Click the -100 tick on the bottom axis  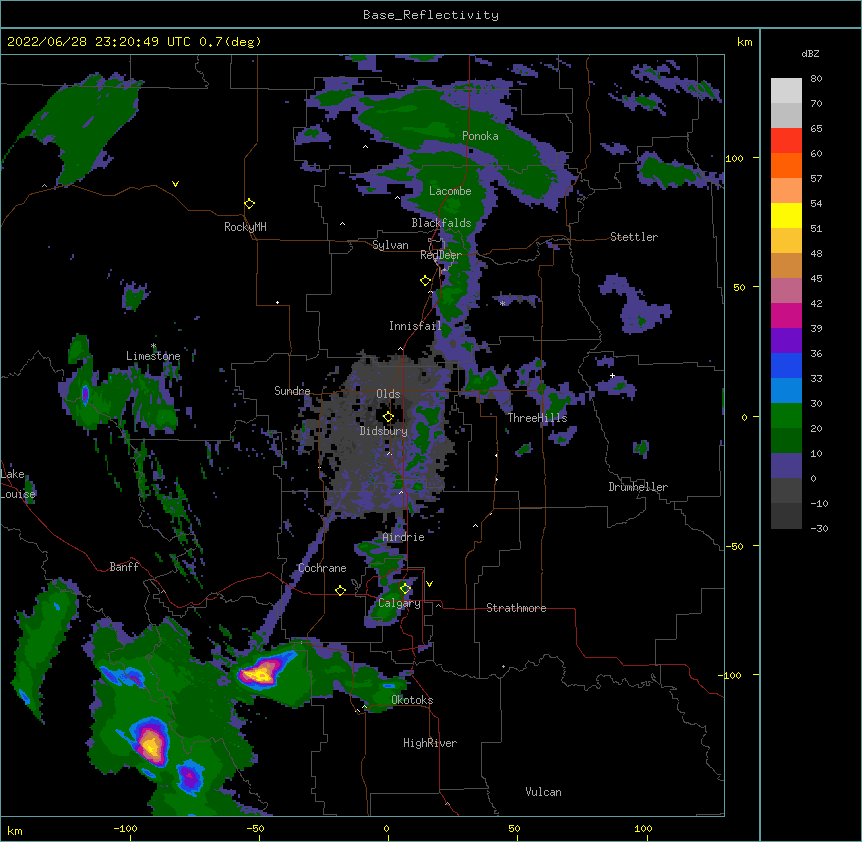click(x=125, y=828)
